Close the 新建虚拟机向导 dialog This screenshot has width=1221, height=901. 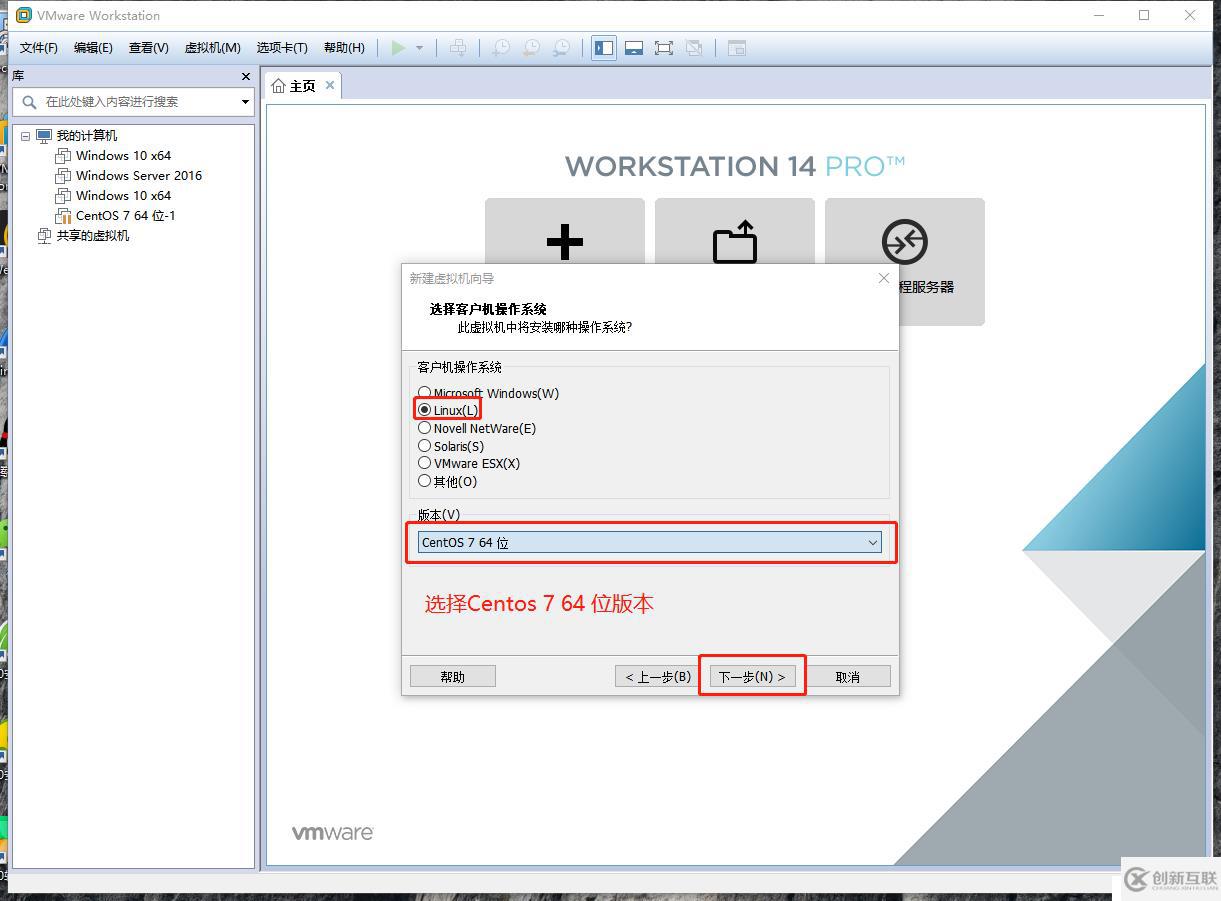coord(884,278)
